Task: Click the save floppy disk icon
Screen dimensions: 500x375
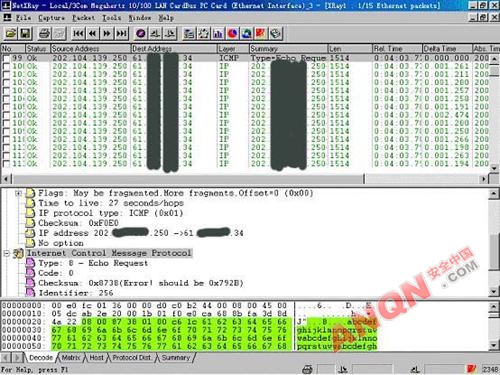Action: pos(26,33)
